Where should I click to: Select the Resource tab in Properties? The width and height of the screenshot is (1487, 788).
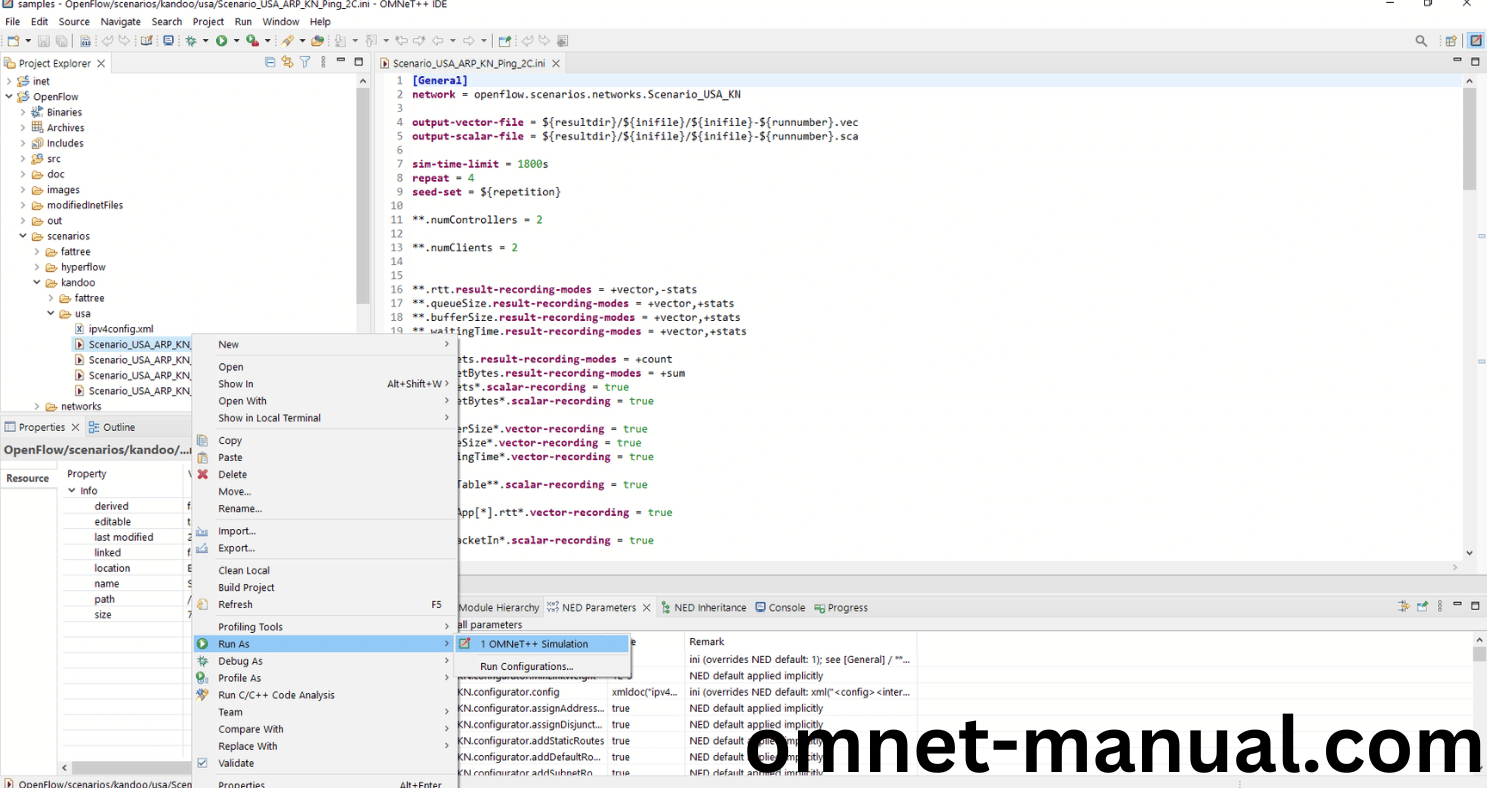tap(27, 478)
